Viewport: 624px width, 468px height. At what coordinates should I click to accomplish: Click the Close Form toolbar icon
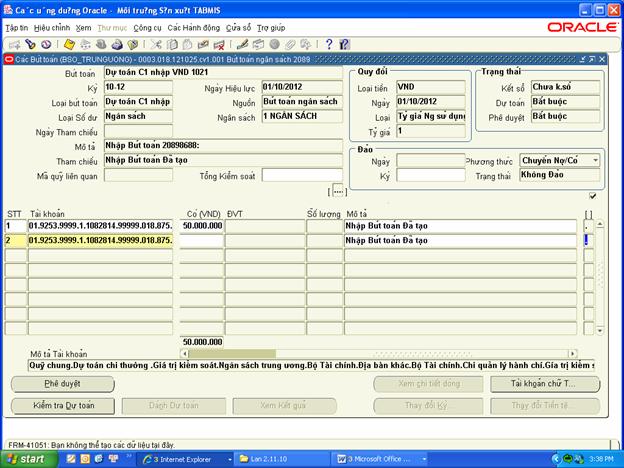[x=132, y=45]
